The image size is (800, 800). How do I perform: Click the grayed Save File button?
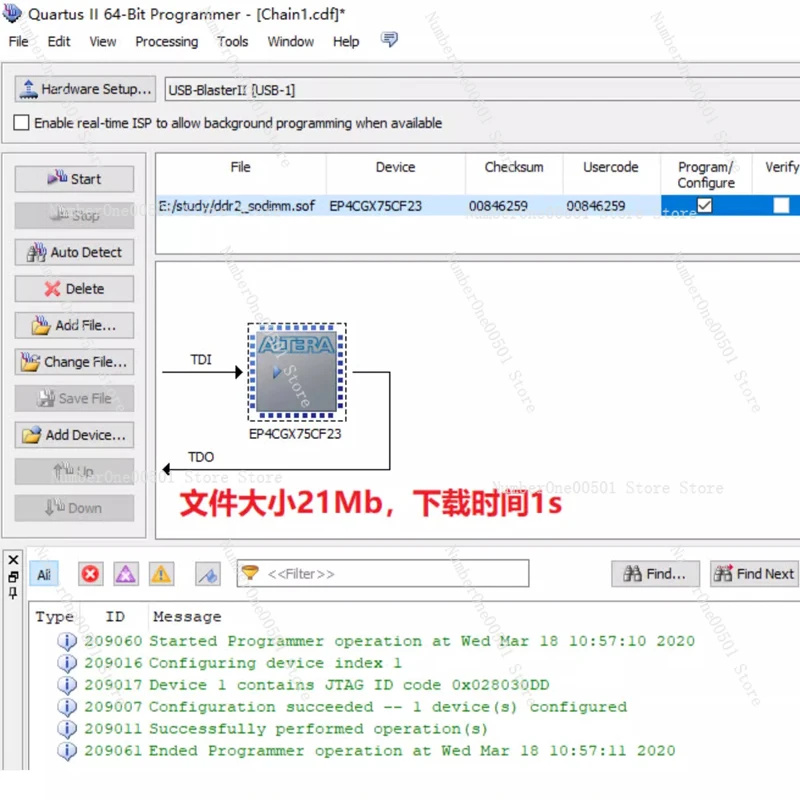(x=74, y=398)
